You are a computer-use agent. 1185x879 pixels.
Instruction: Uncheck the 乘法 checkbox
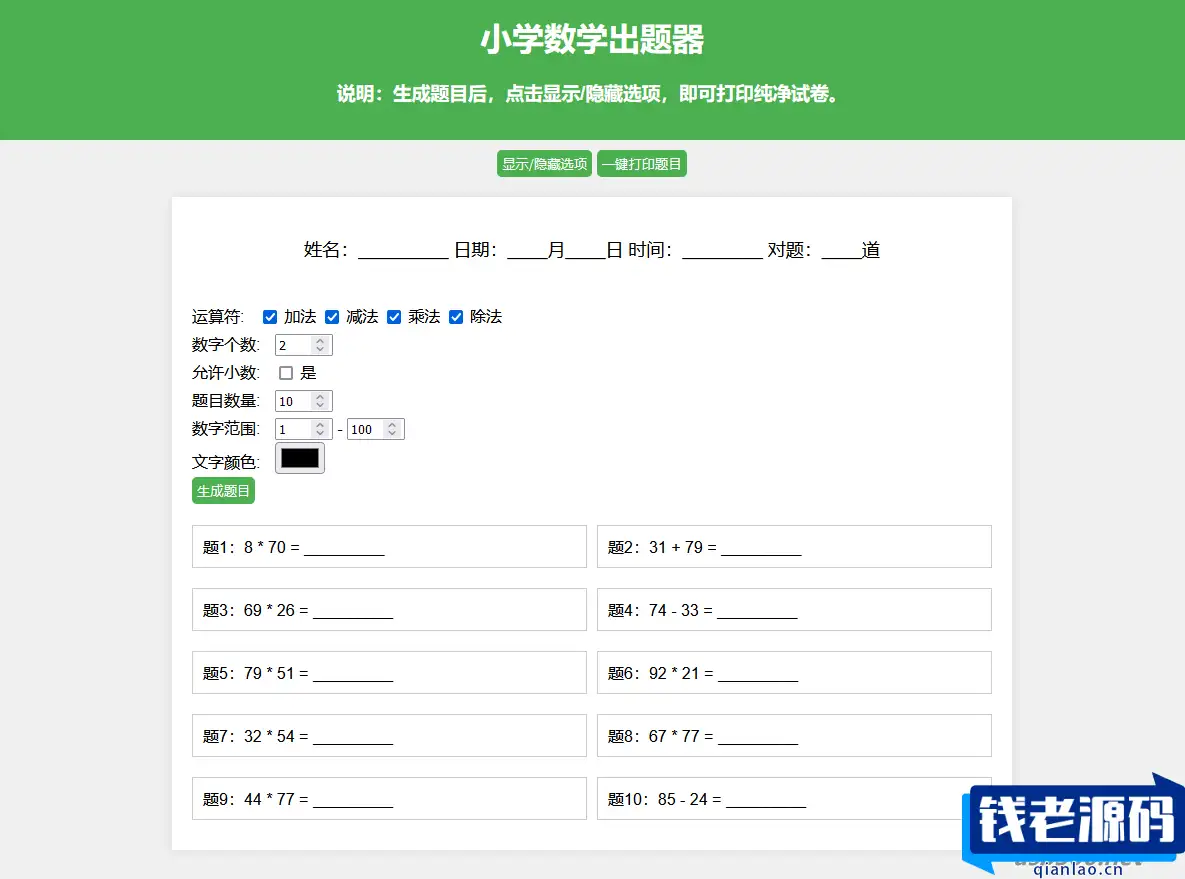(394, 317)
